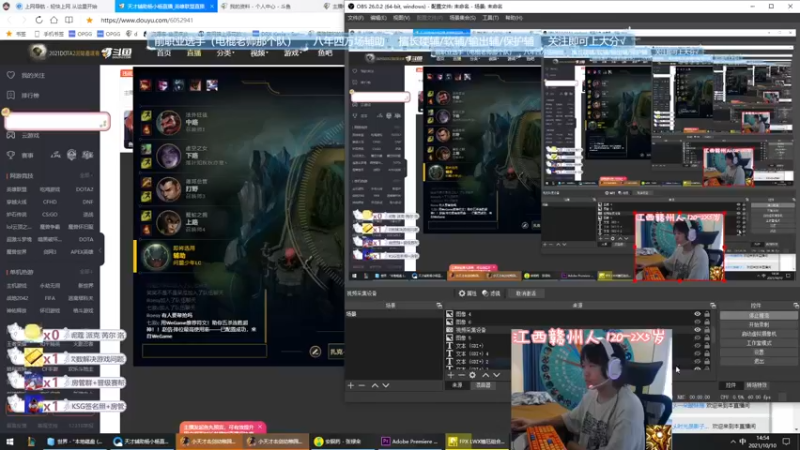Expand 全部 next to 网游竞技
The width and height of the screenshot is (800, 450).
[86, 176]
